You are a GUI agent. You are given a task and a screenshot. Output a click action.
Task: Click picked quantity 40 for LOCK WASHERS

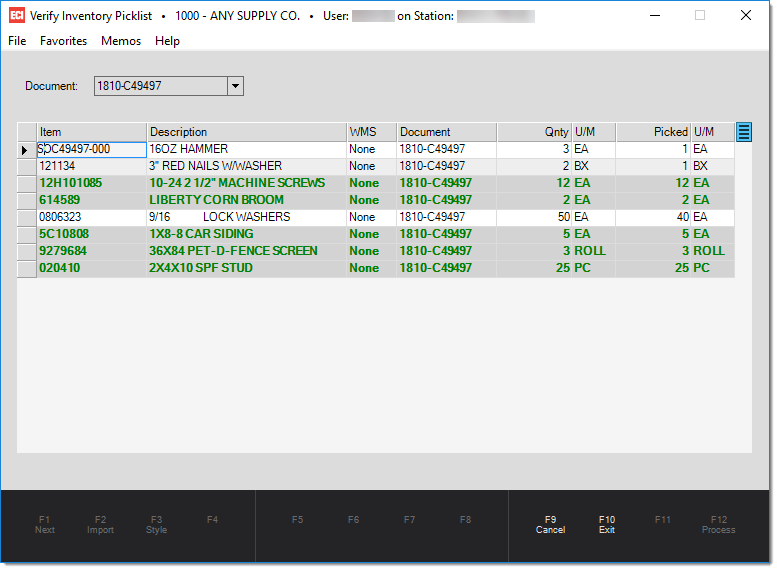(654, 217)
